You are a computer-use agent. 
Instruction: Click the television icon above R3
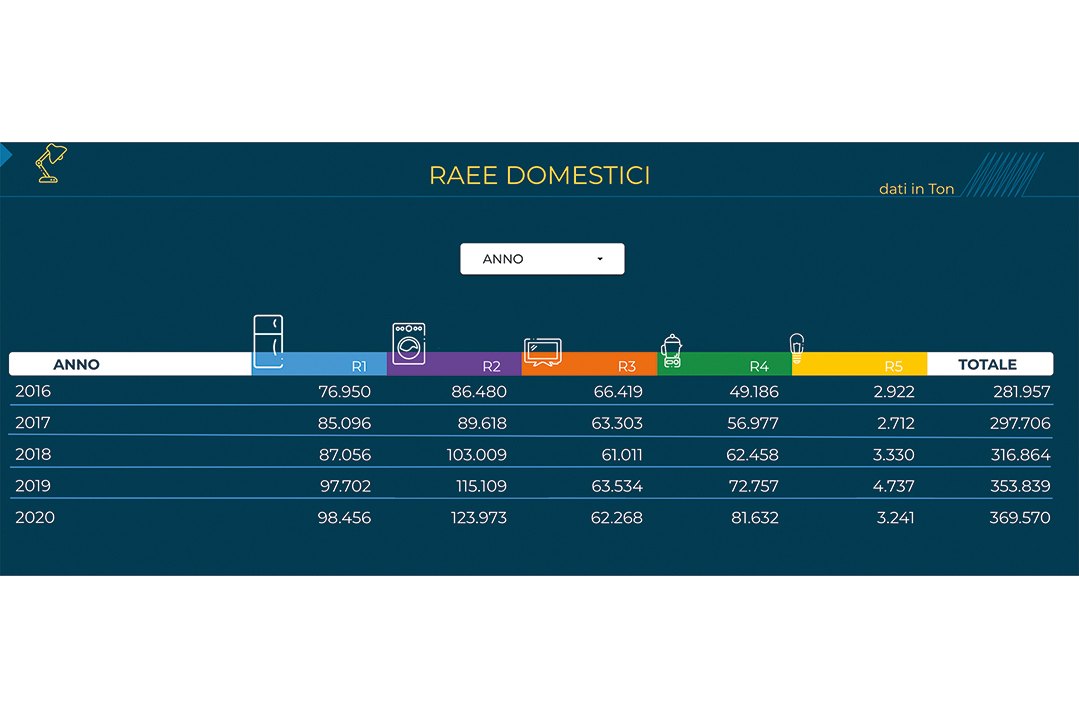542,353
